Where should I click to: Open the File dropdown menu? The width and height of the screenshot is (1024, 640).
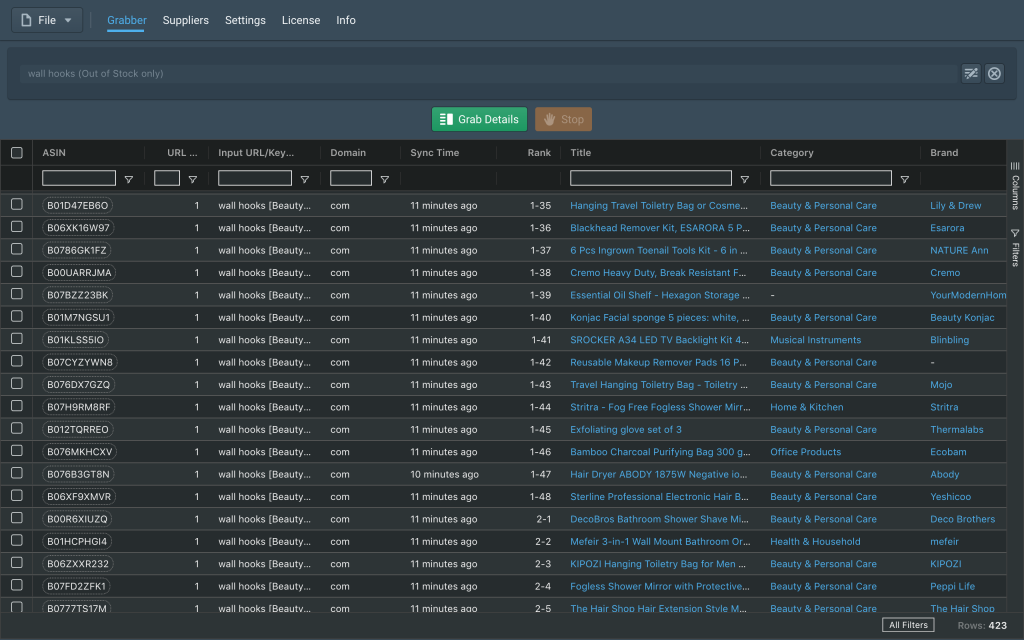coord(47,20)
